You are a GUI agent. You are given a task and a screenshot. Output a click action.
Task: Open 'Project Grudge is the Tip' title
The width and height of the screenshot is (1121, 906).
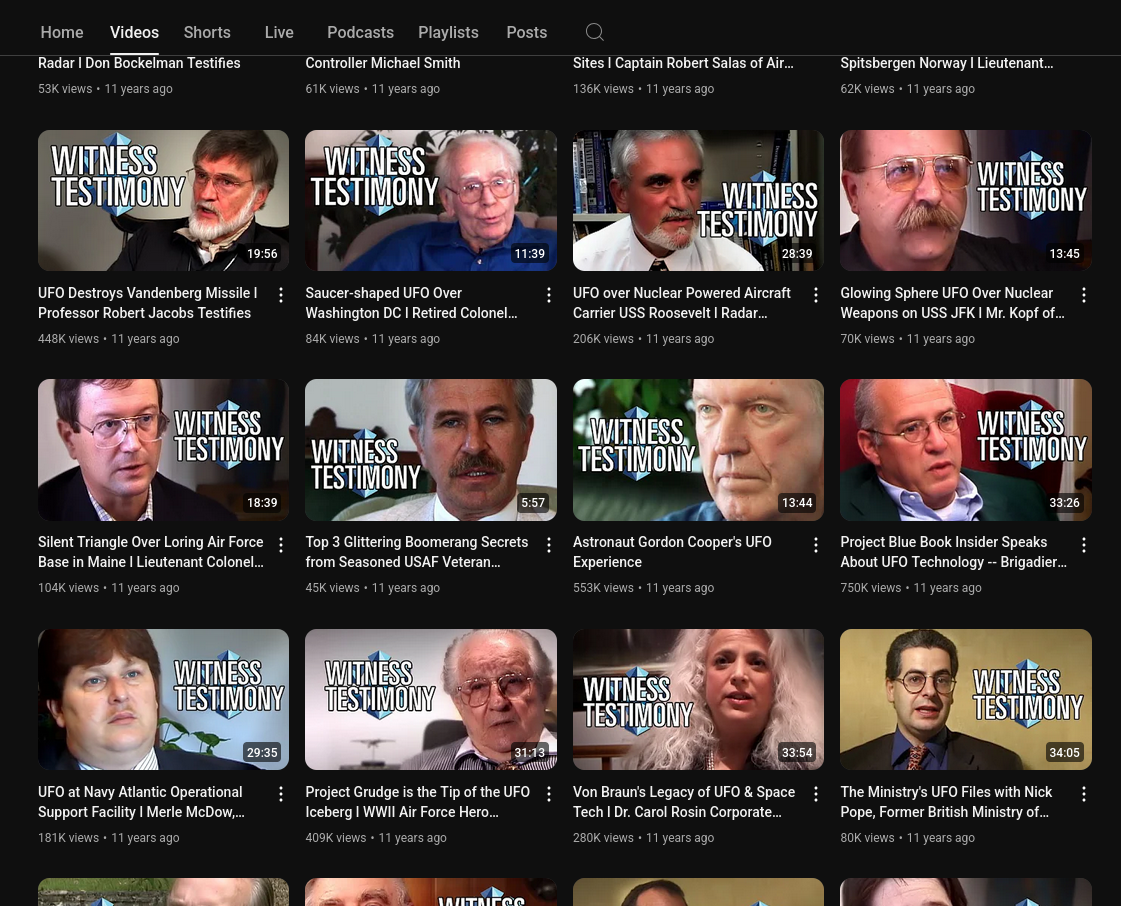pyautogui.click(x=418, y=802)
